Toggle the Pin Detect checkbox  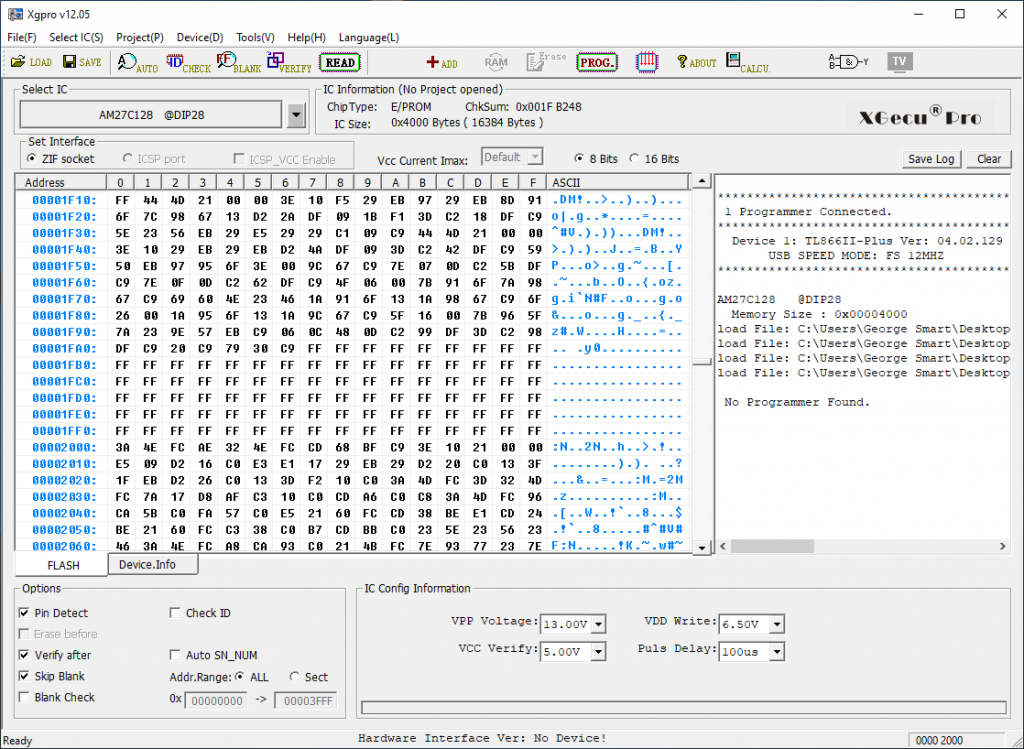click(x=24, y=613)
